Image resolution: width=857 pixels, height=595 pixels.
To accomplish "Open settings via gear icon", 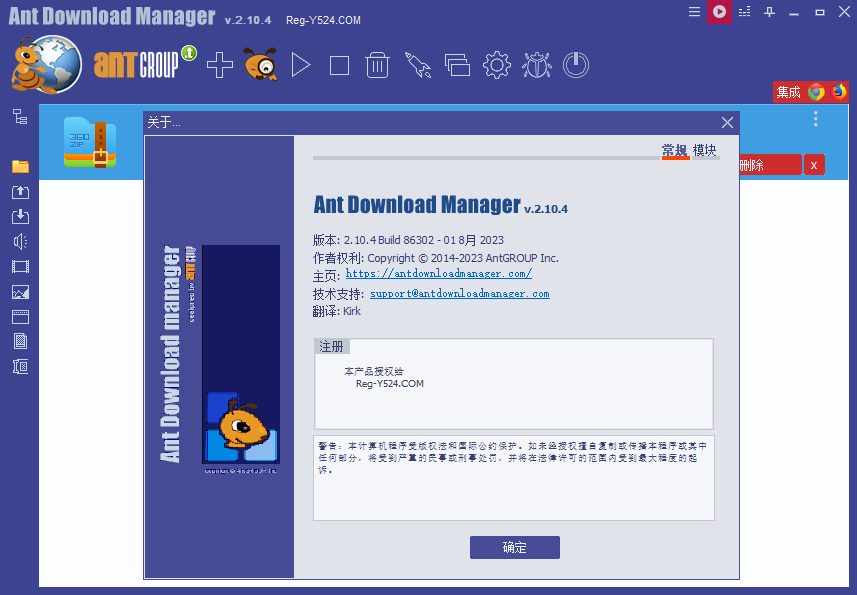I will [x=497, y=65].
